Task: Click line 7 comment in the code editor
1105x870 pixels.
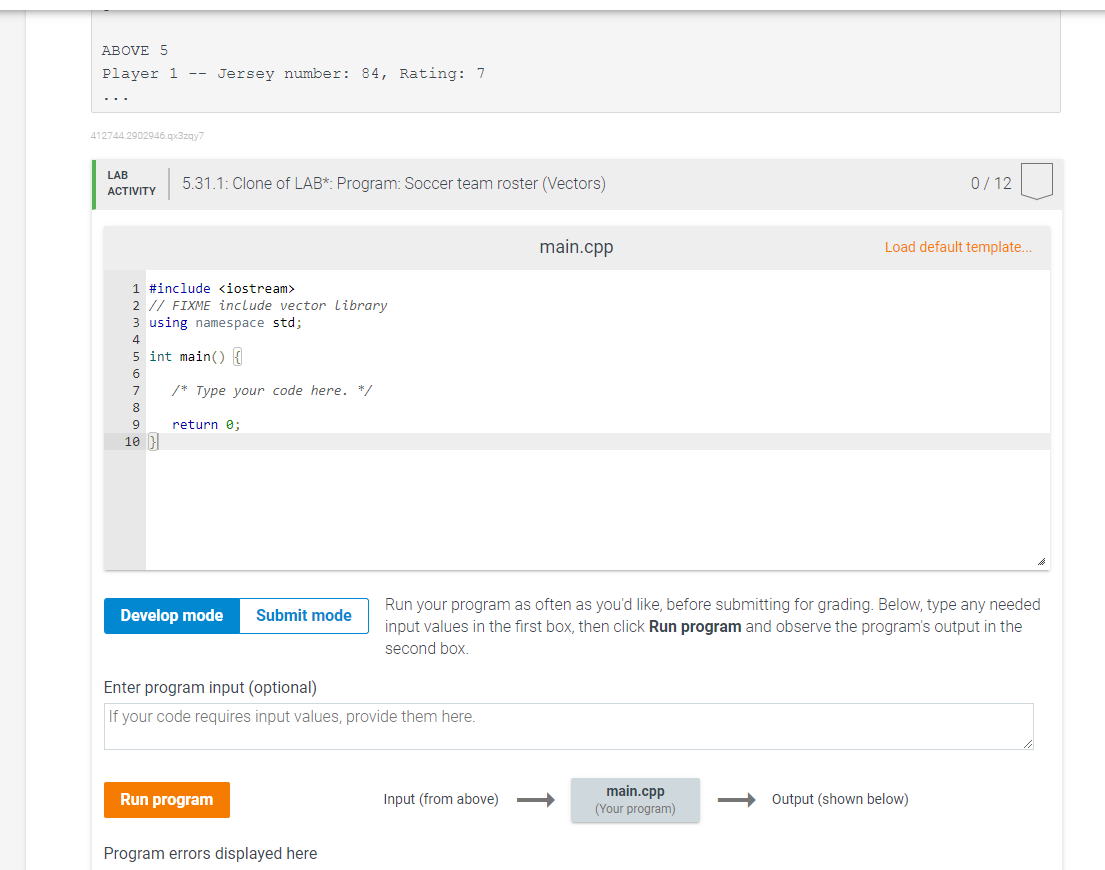Action: [x=270, y=390]
